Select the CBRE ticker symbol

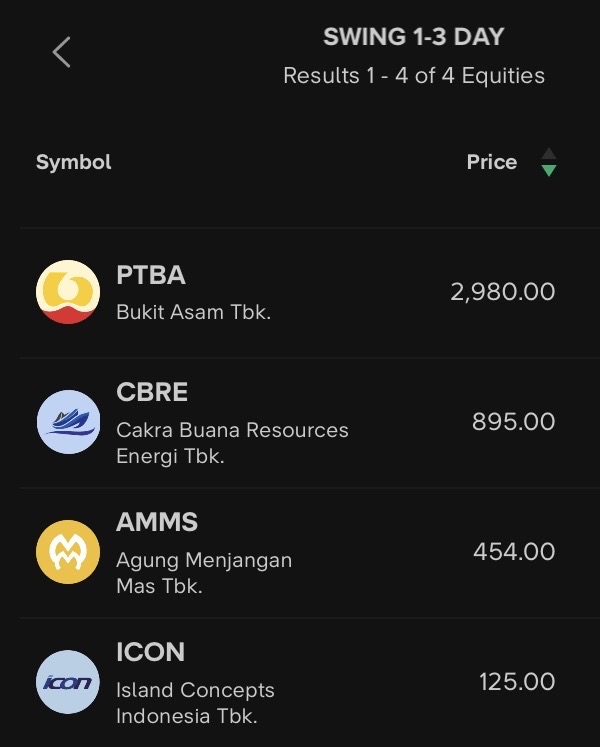pyautogui.click(x=152, y=392)
